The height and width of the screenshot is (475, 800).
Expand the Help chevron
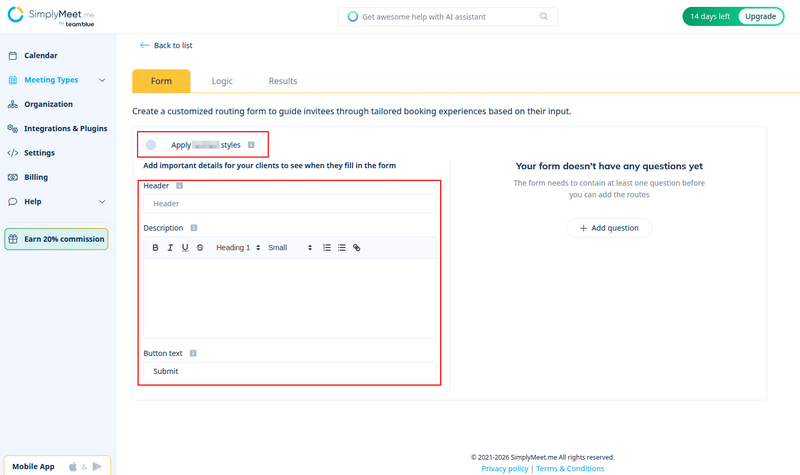pyautogui.click(x=102, y=202)
